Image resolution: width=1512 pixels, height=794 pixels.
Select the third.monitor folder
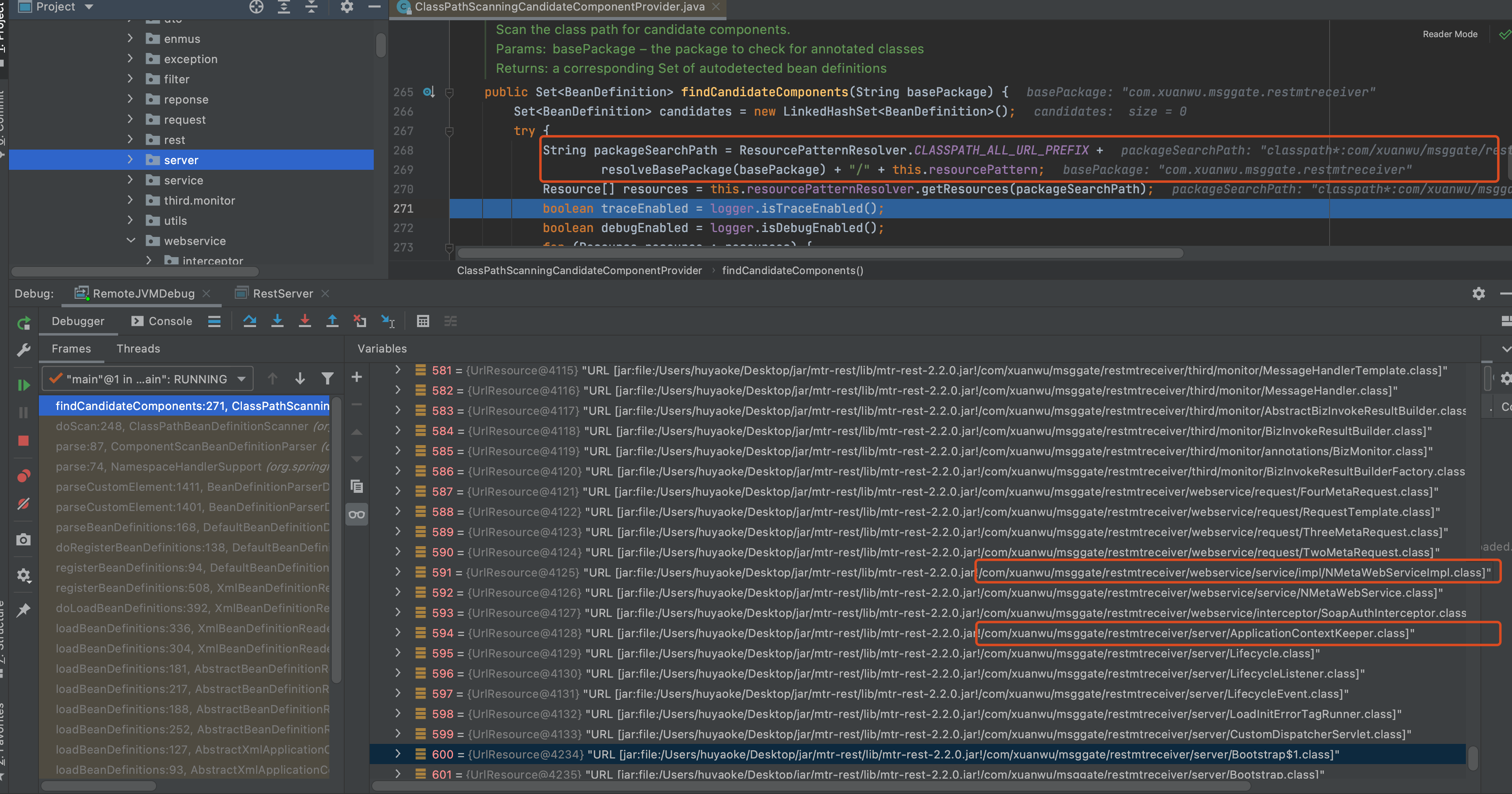[x=199, y=201]
